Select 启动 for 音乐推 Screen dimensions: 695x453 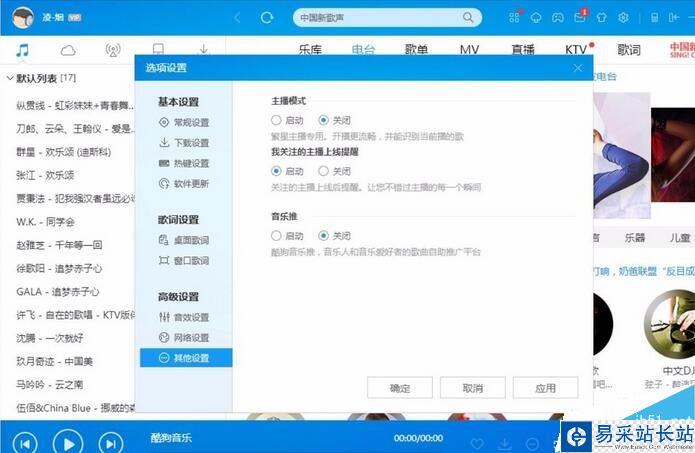(x=276, y=236)
